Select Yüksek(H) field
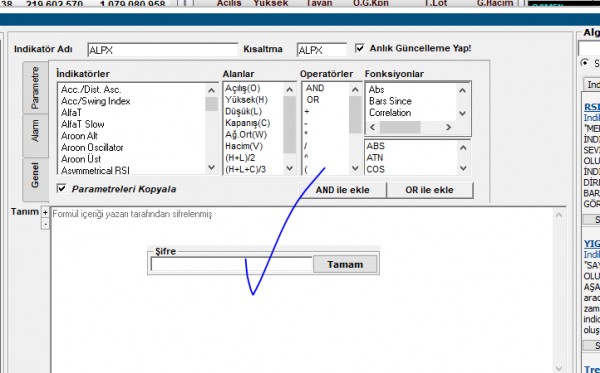 point(246,100)
